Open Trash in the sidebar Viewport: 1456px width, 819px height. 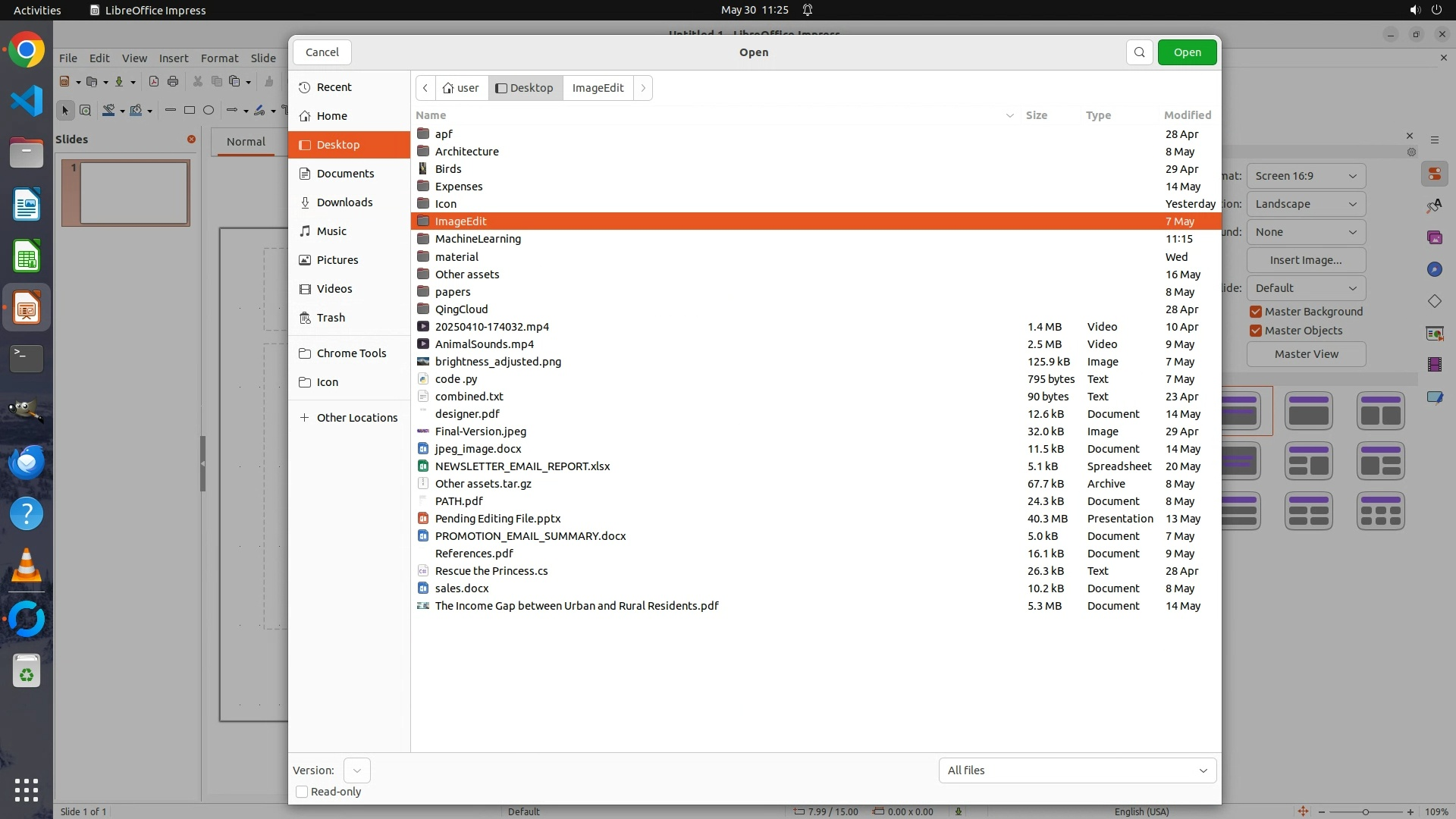[x=331, y=318]
